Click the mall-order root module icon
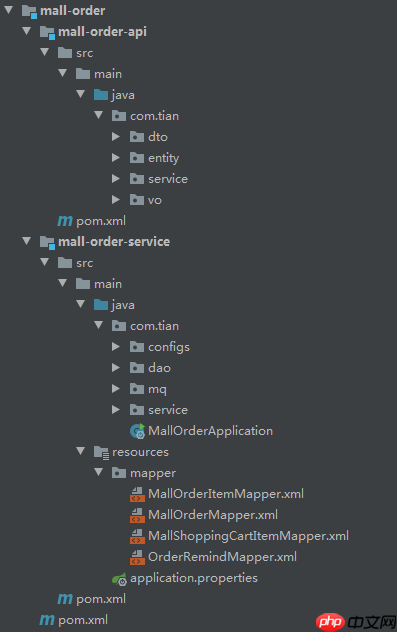The image size is (397, 632). pyautogui.click(x=29, y=11)
